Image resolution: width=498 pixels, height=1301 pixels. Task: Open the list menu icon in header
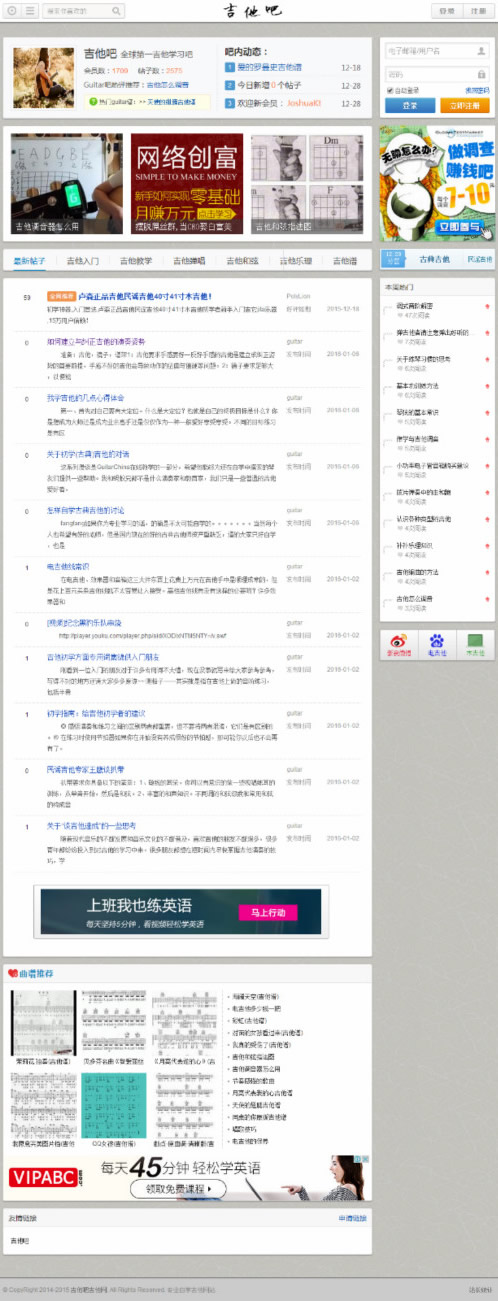click(x=28, y=11)
